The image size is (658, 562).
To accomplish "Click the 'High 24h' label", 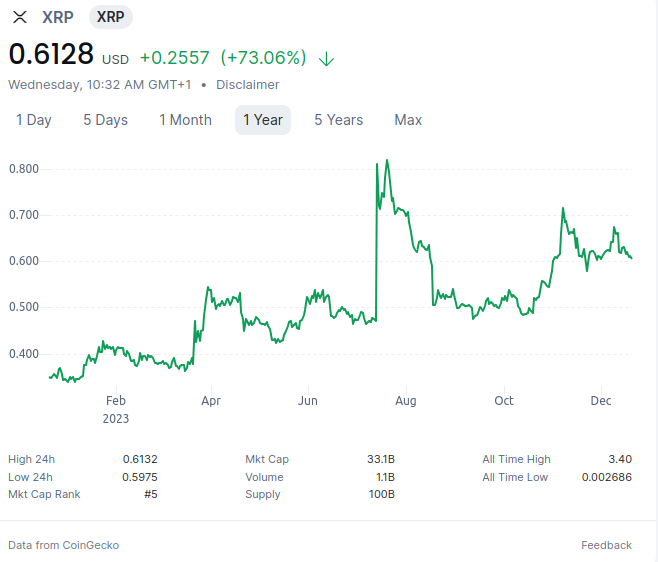I will 31,460.
